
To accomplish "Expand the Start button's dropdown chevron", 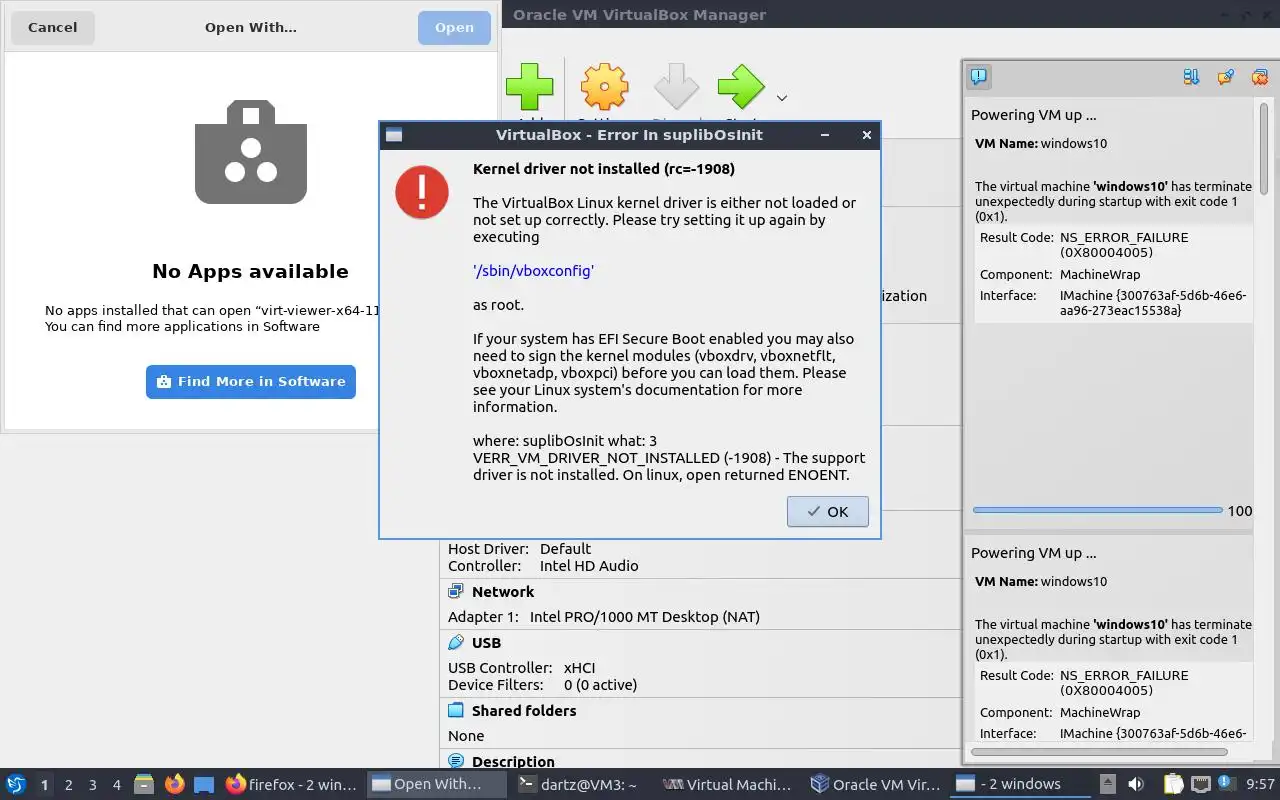I will (x=782, y=98).
